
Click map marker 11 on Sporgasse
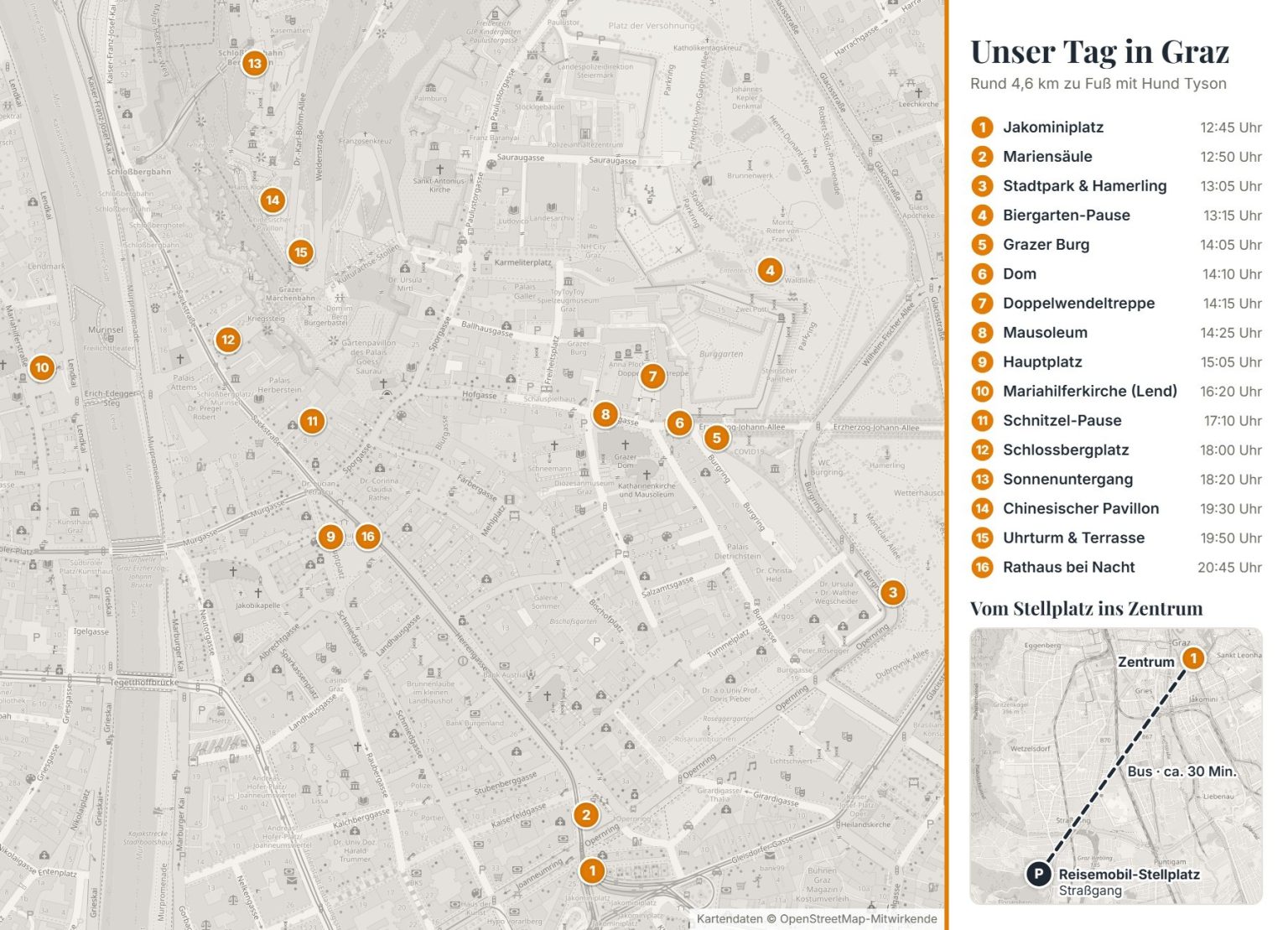[312, 421]
